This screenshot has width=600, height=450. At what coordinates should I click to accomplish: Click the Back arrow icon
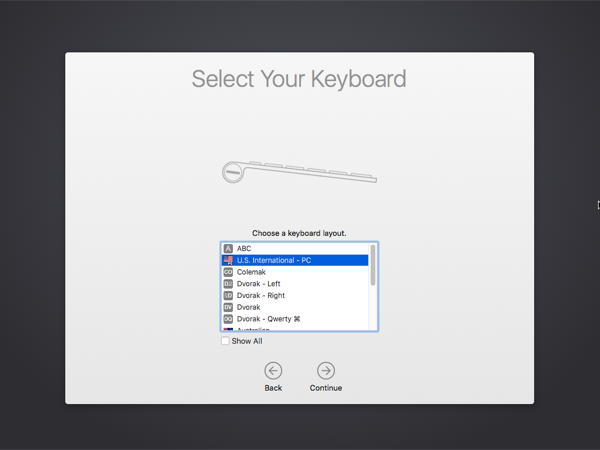tap(273, 371)
